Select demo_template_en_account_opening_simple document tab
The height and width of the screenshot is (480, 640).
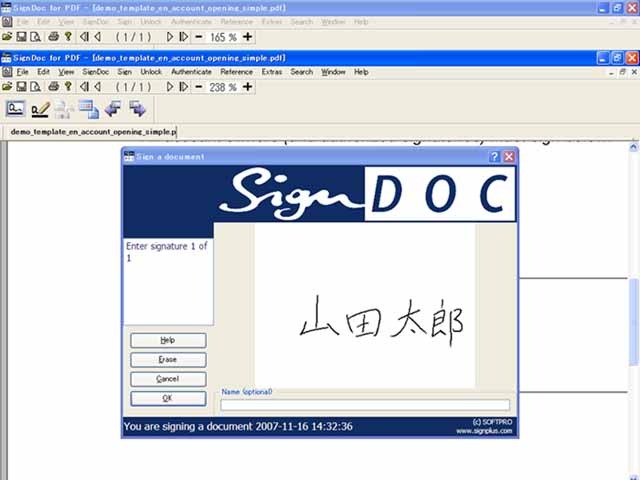tap(93, 132)
